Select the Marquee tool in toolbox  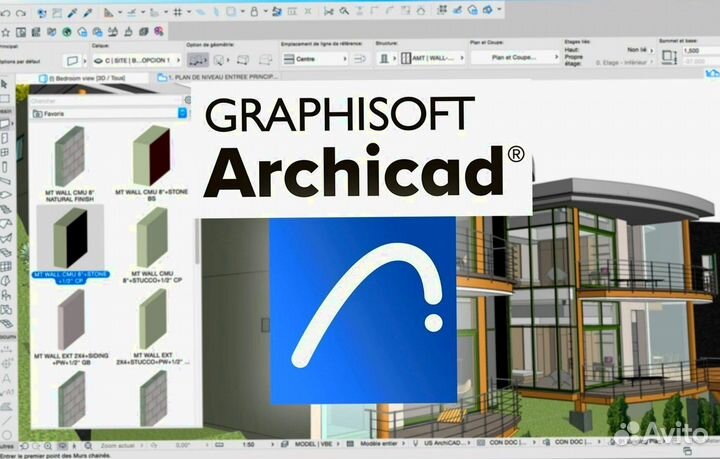[5, 98]
